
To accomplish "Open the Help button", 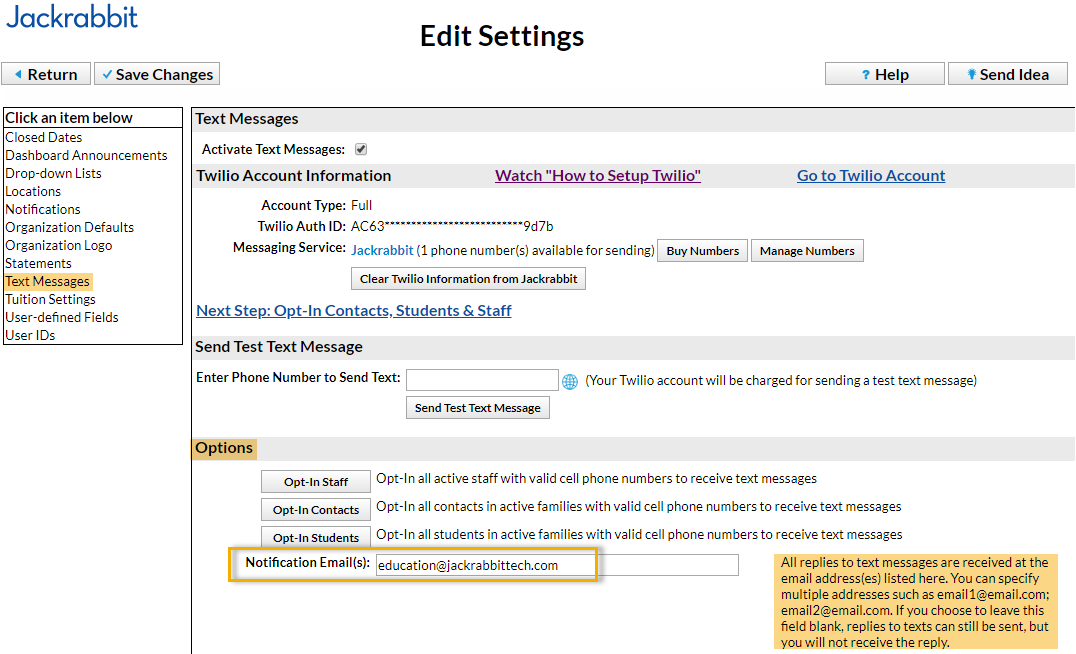I will [x=885, y=74].
